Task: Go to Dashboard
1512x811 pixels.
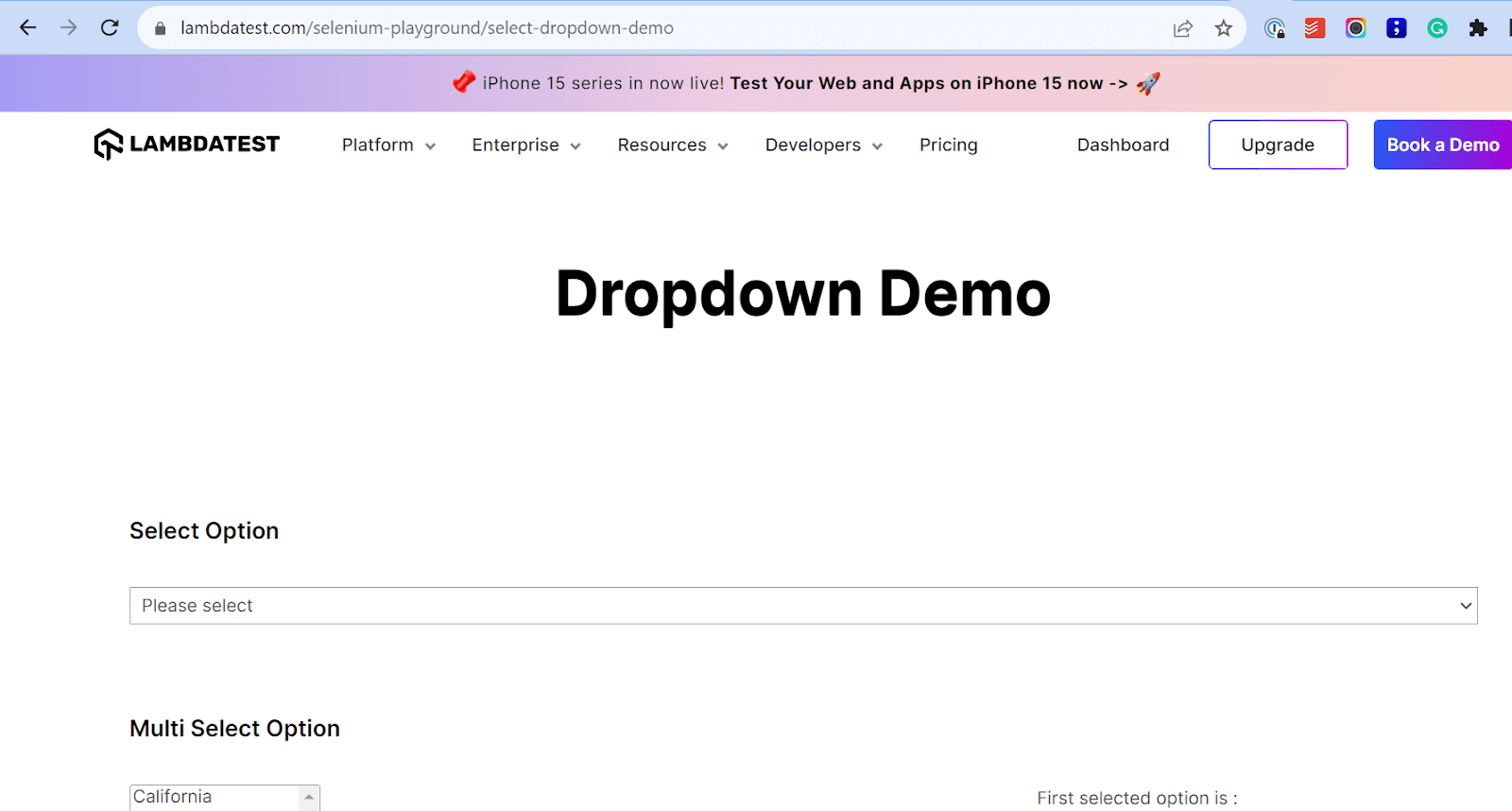Action: [1123, 145]
